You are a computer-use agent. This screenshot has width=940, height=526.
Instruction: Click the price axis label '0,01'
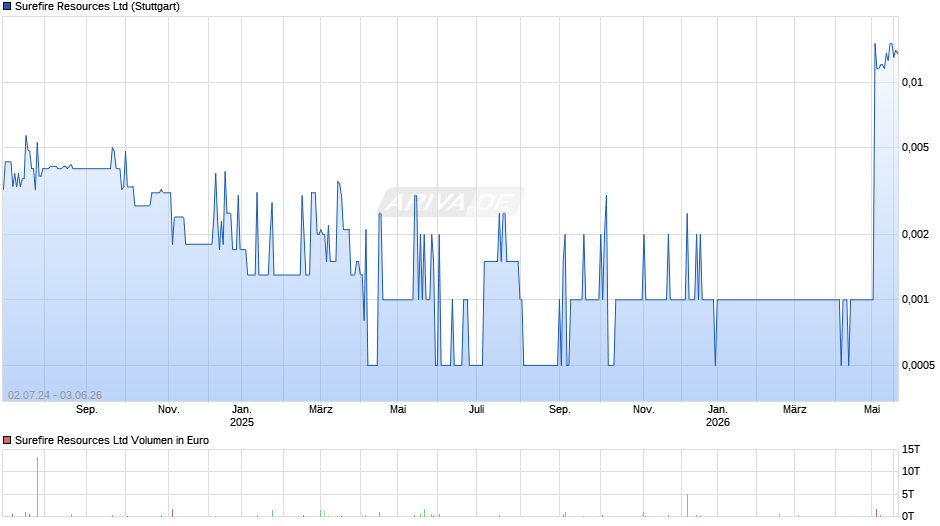pyautogui.click(x=912, y=82)
